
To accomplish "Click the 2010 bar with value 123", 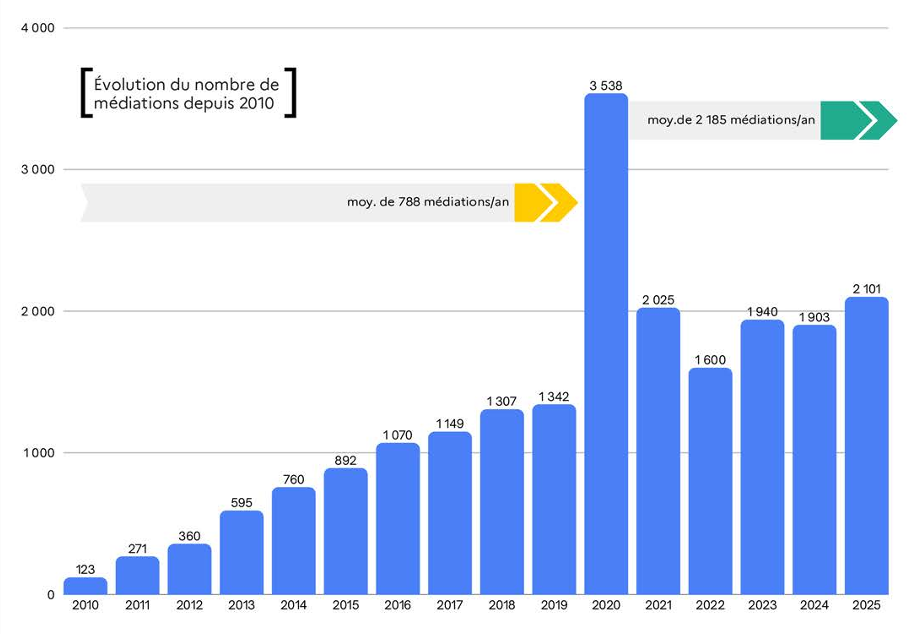I will click(86, 585).
